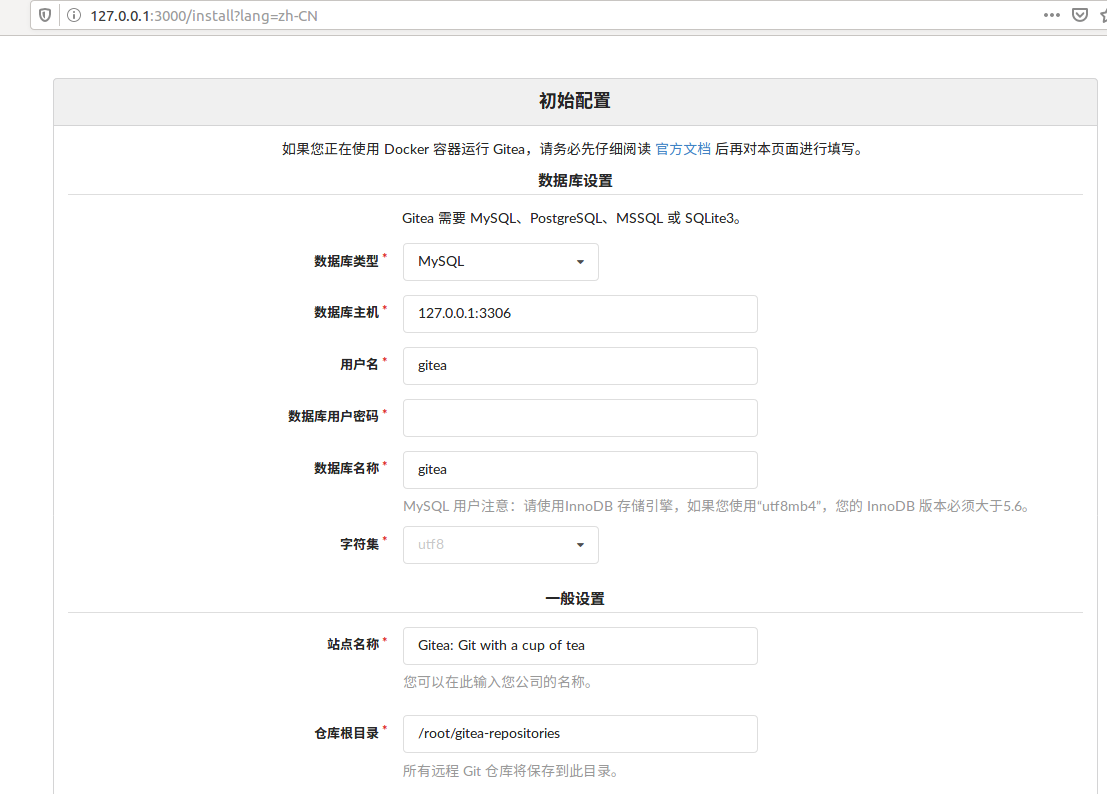Open the page actions three-dots menu
This screenshot has width=1107, height=794.
pos(1051,15)
